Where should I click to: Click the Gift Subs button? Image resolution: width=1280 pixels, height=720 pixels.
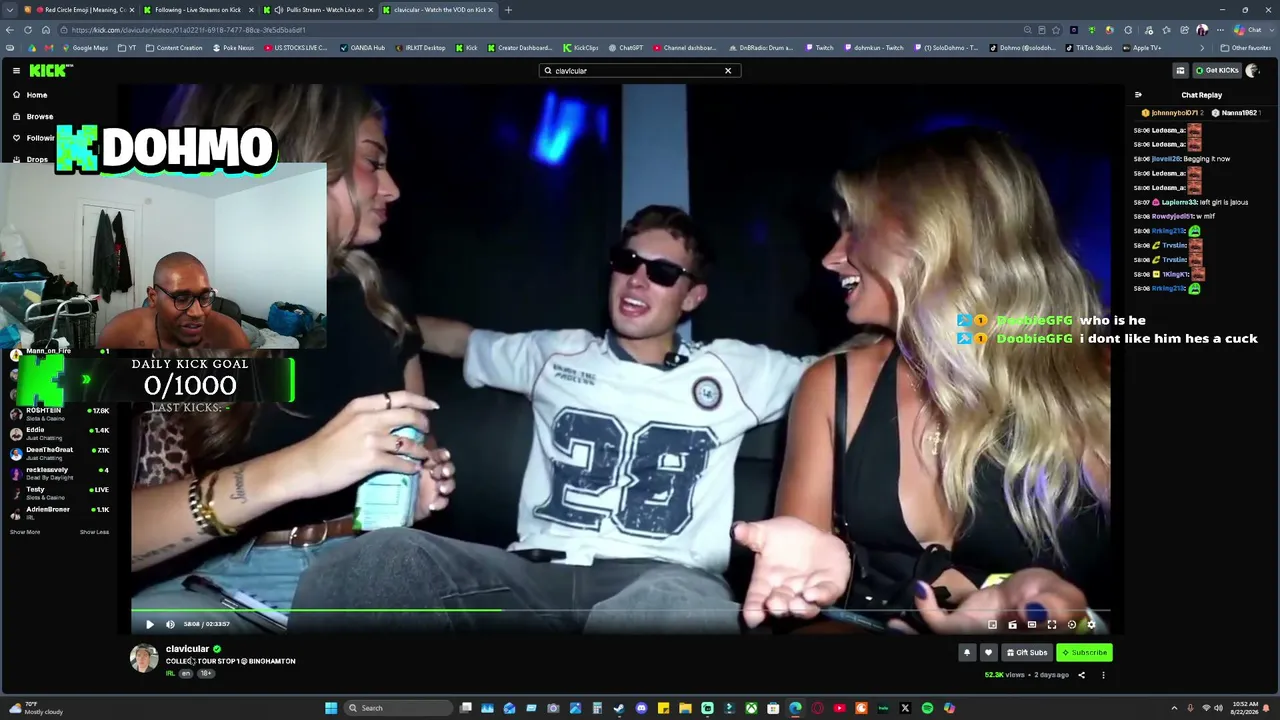[1027, 653]
